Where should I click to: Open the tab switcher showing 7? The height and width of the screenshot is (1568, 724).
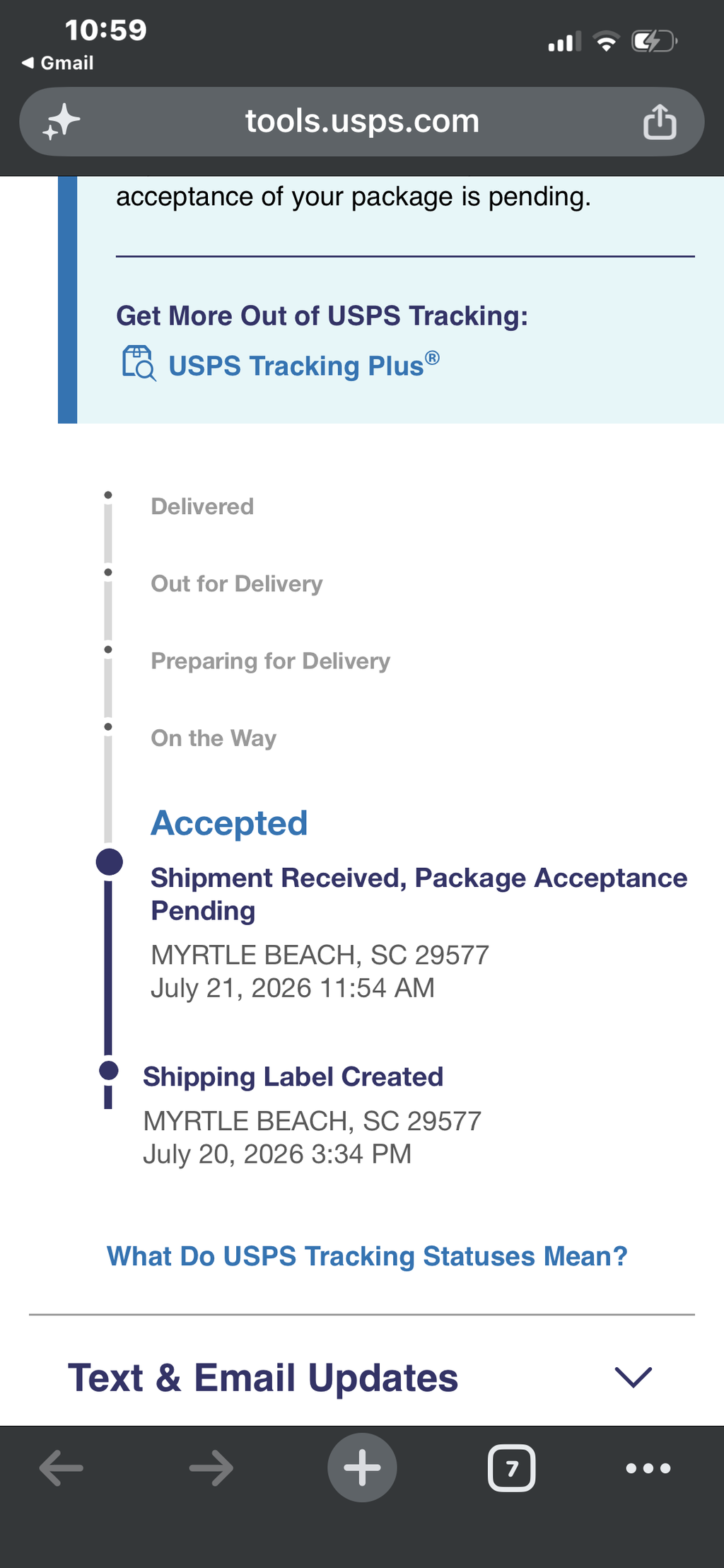click(512, 1468)
